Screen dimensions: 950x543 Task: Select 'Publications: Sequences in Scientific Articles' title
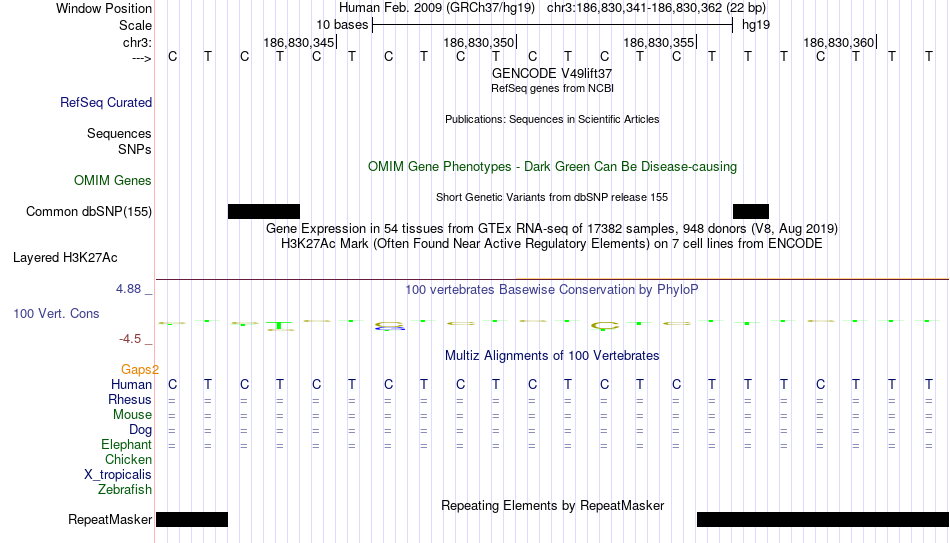pyautogui.click(x=552, y=119)
